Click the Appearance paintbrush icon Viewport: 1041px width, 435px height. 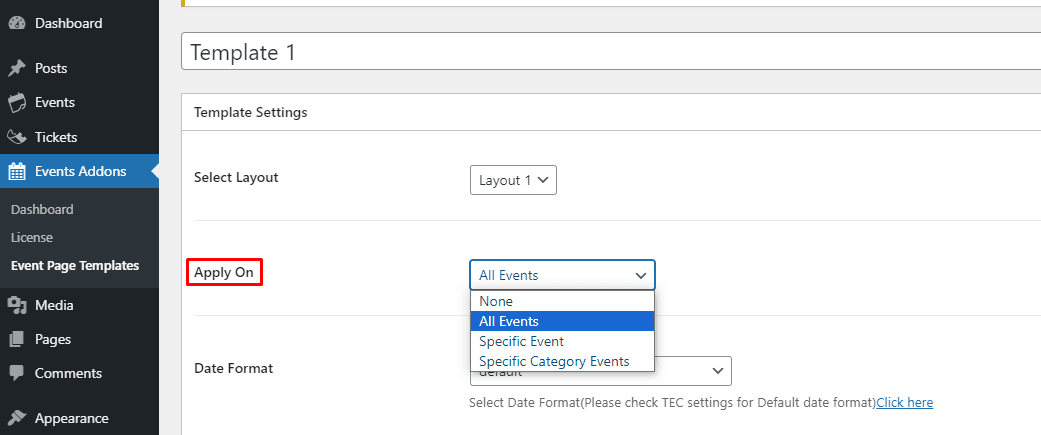[x=17, y=419]
